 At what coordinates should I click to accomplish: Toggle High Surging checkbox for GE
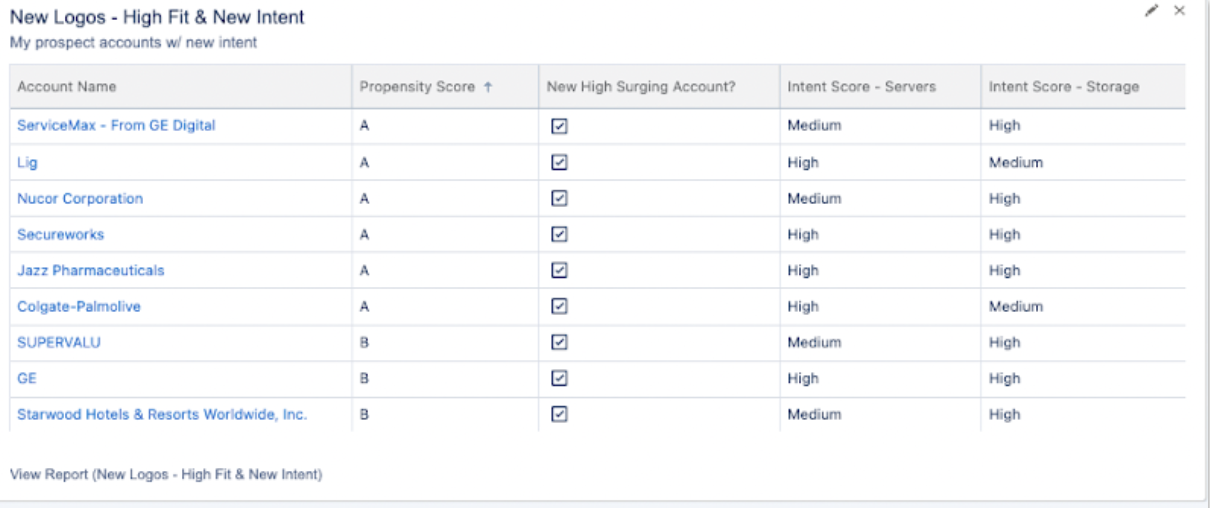coord(560,378)
